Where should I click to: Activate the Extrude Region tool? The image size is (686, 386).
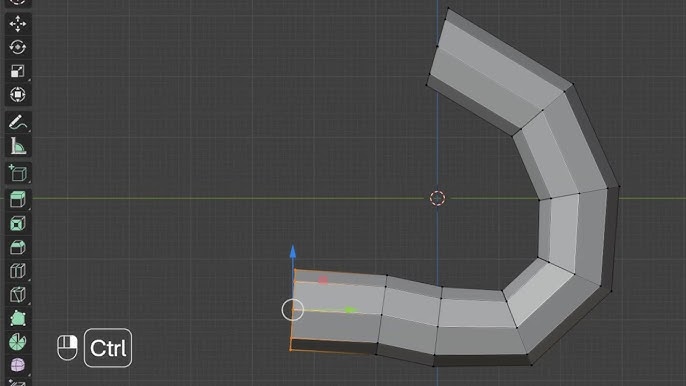(x=18, y=200)
